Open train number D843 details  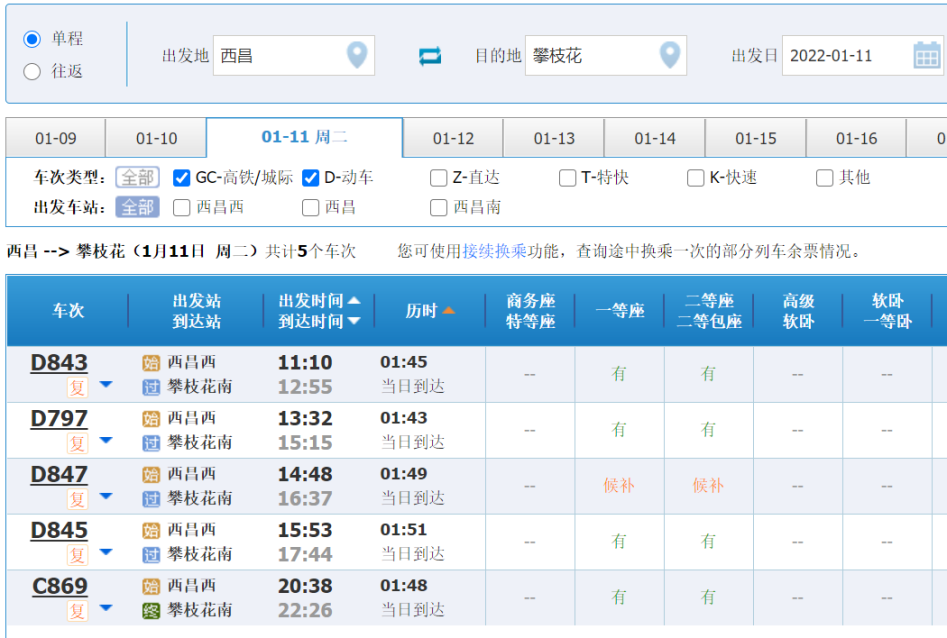point(59,363)
